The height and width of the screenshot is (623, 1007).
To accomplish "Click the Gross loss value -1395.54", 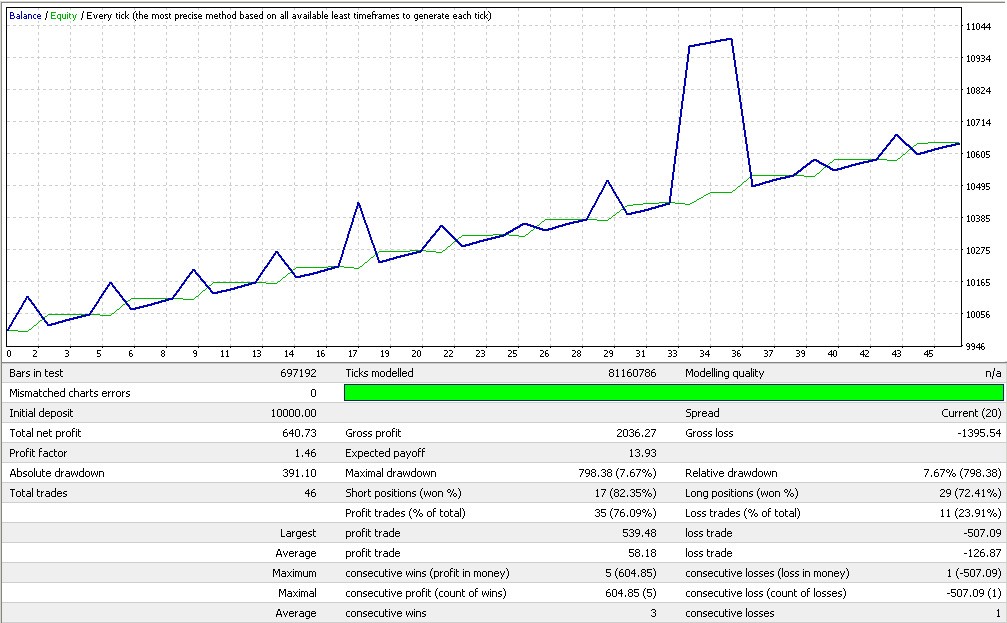I will click(979, 433).
